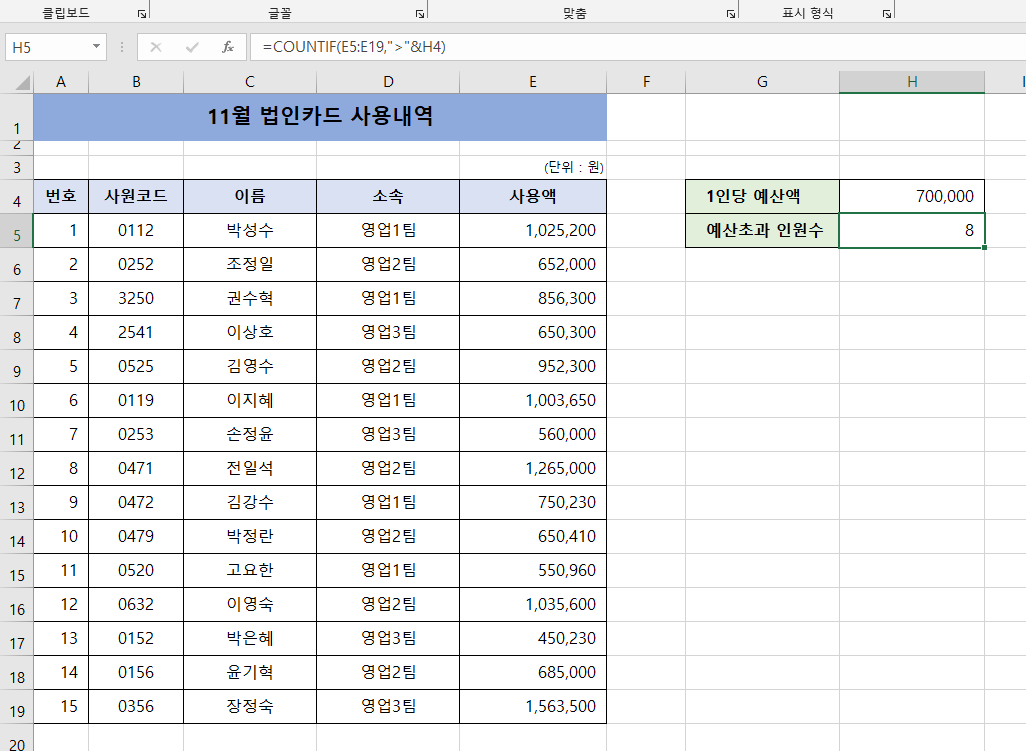Click the 영업3팀 cell in 이상호 row
Viewport: 1026px width, 751px height.
pyautogui.click(x=388, y=332)
